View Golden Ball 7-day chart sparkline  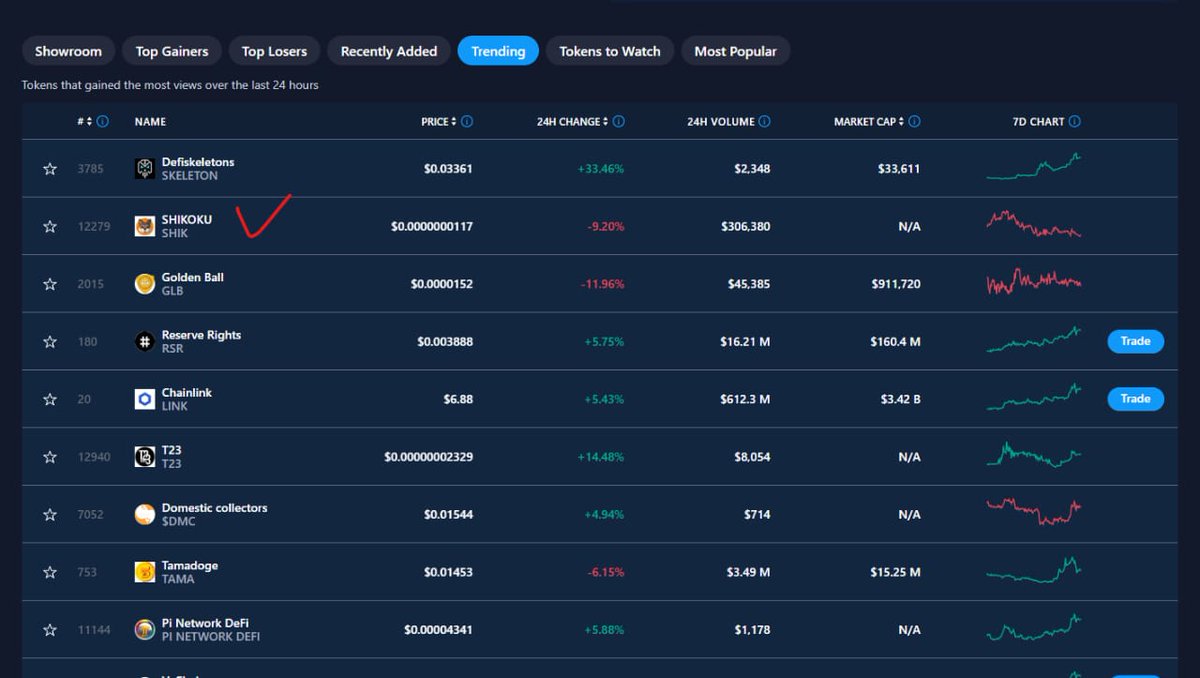click(1034, 281)
